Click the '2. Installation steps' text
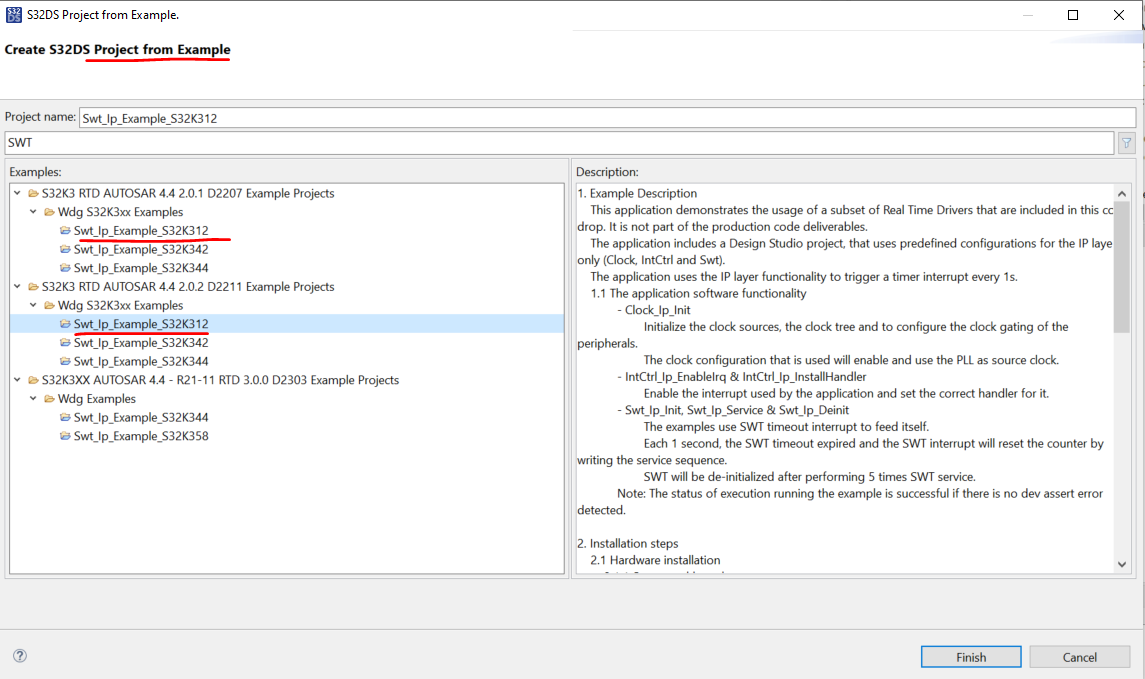Viewport: 1145px width, 679px height. click(627, 544)
